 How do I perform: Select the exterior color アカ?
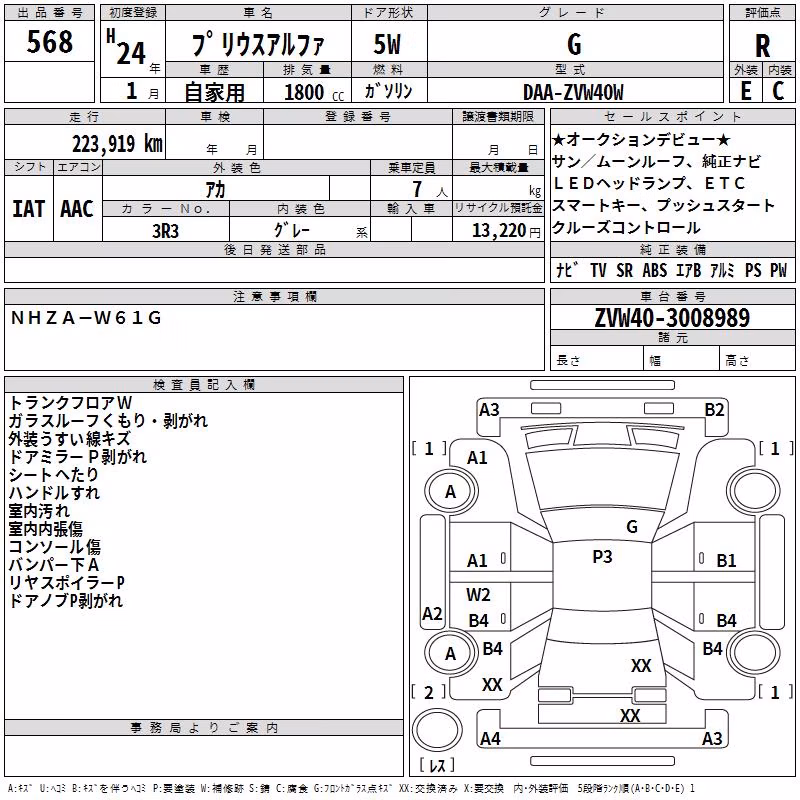[x=215, y=190]
